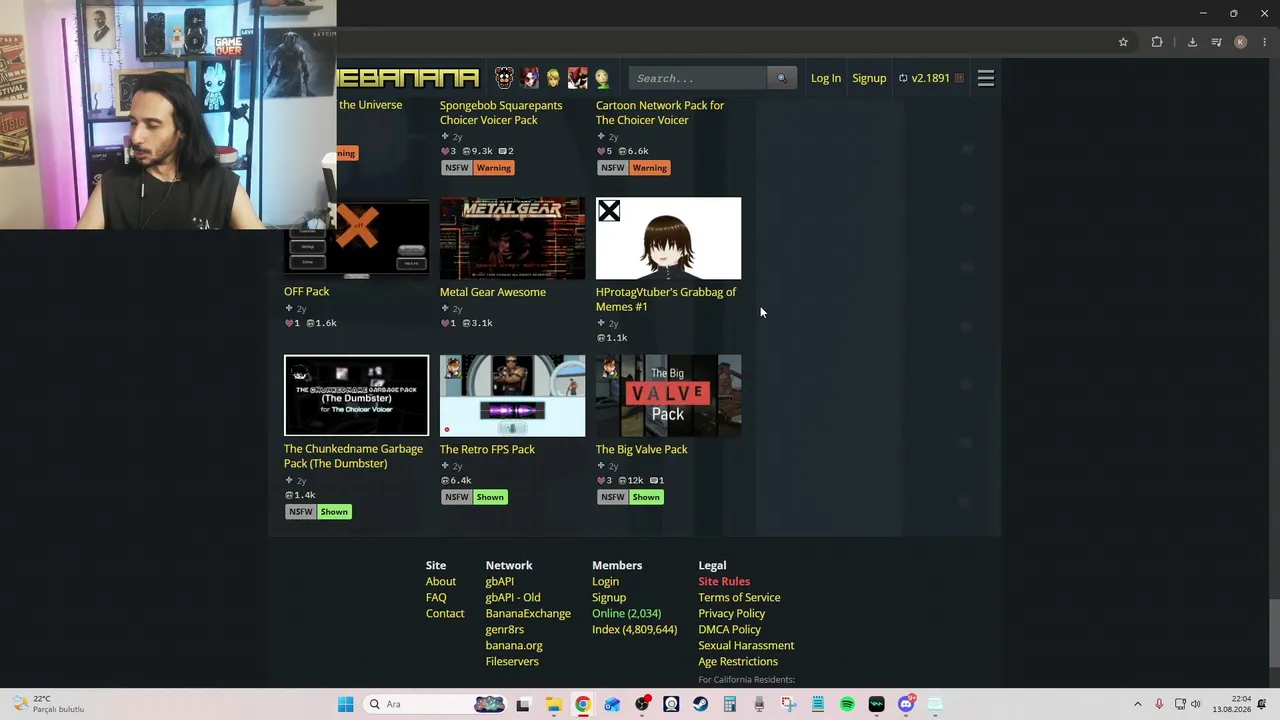Open The Chunkedname Garbage Pack thumbnail
Screen dimensions: 1280x720
click(356, 396)
